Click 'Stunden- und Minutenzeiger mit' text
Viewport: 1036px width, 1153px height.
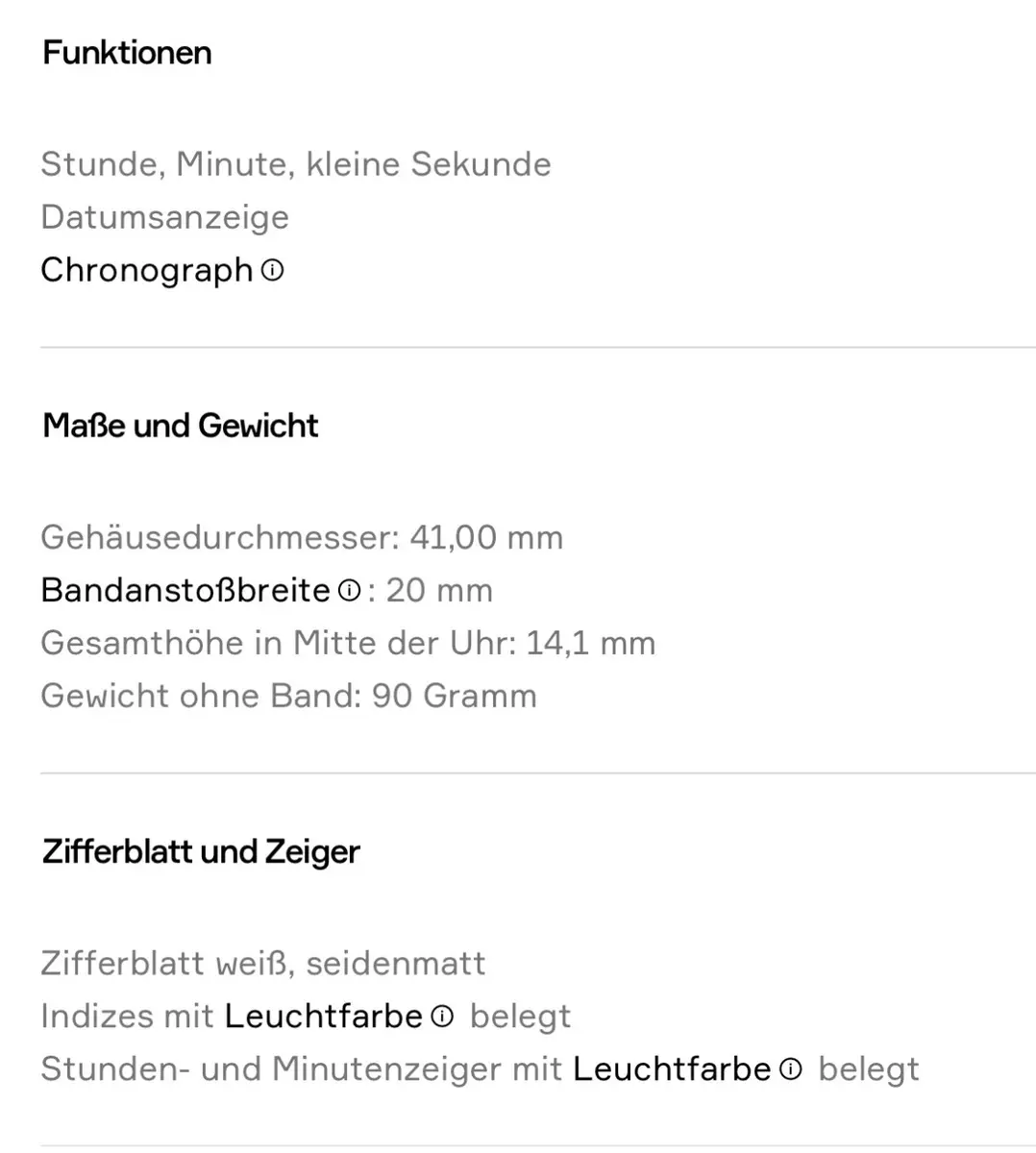[301, 1068]
